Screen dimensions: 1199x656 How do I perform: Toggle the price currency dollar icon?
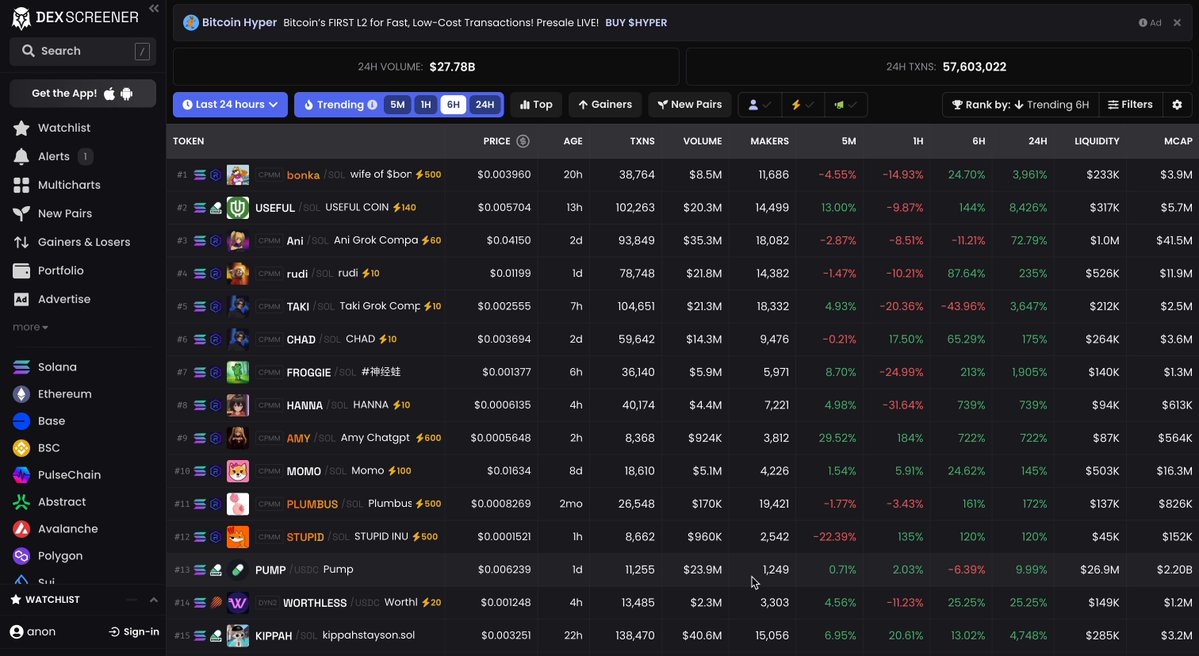click(x=523, y=141)
